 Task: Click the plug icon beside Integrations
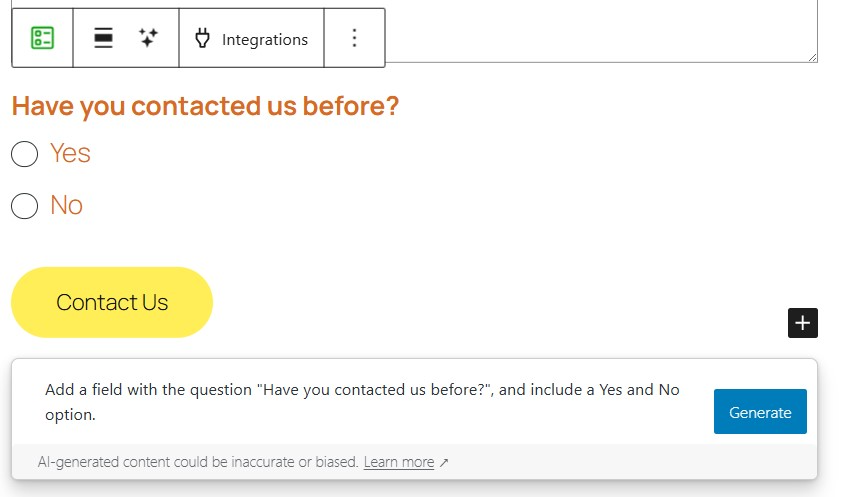(x=202, y=39)
